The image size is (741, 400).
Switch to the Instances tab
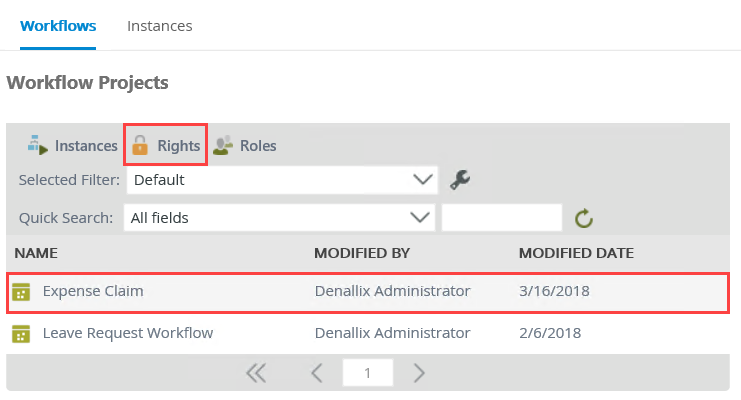coord(159,25)
